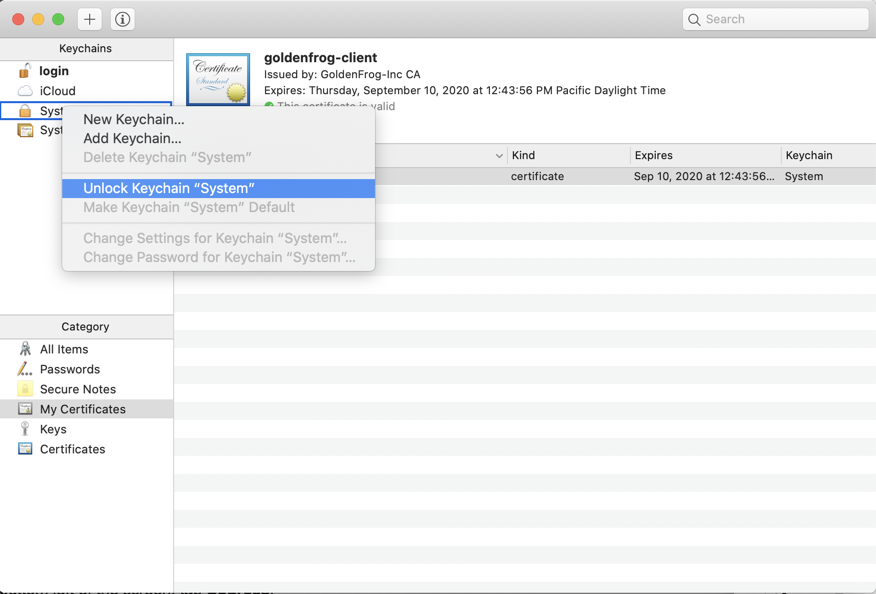Click the yellow note icon for Secure Notes
876x594 pixels.
click(x=25, y=389)
